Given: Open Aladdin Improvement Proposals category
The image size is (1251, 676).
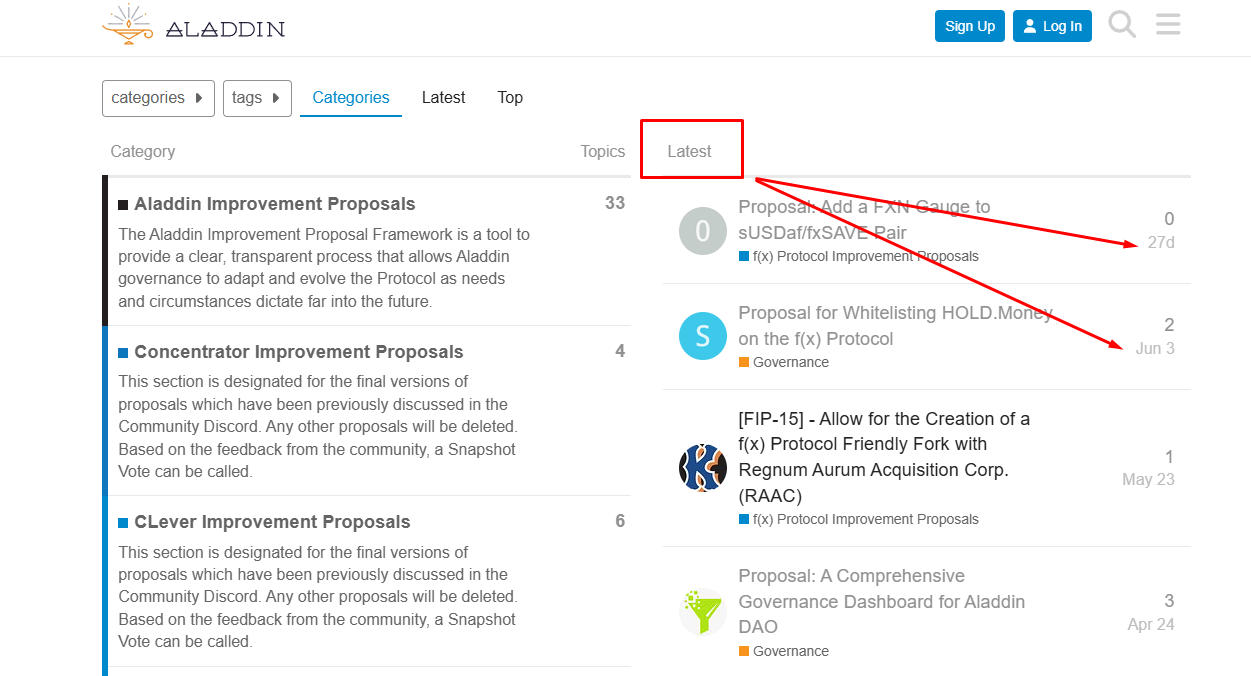Looking at the screenshot, I should click(x=275, y=204).
